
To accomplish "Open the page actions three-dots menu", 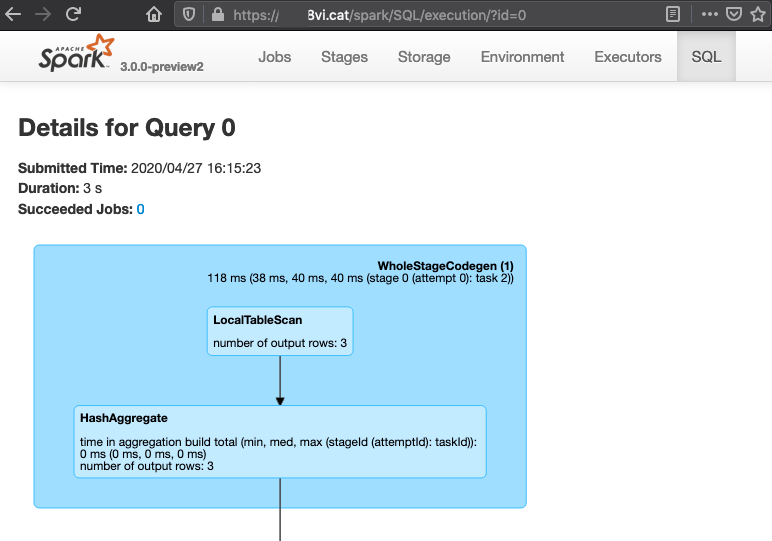I will click(x=709, y=14).
